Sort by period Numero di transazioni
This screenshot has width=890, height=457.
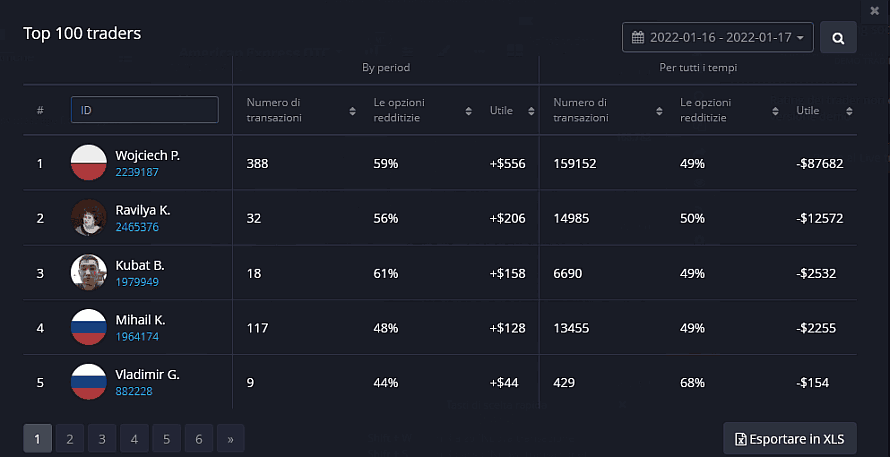(352, 110)
